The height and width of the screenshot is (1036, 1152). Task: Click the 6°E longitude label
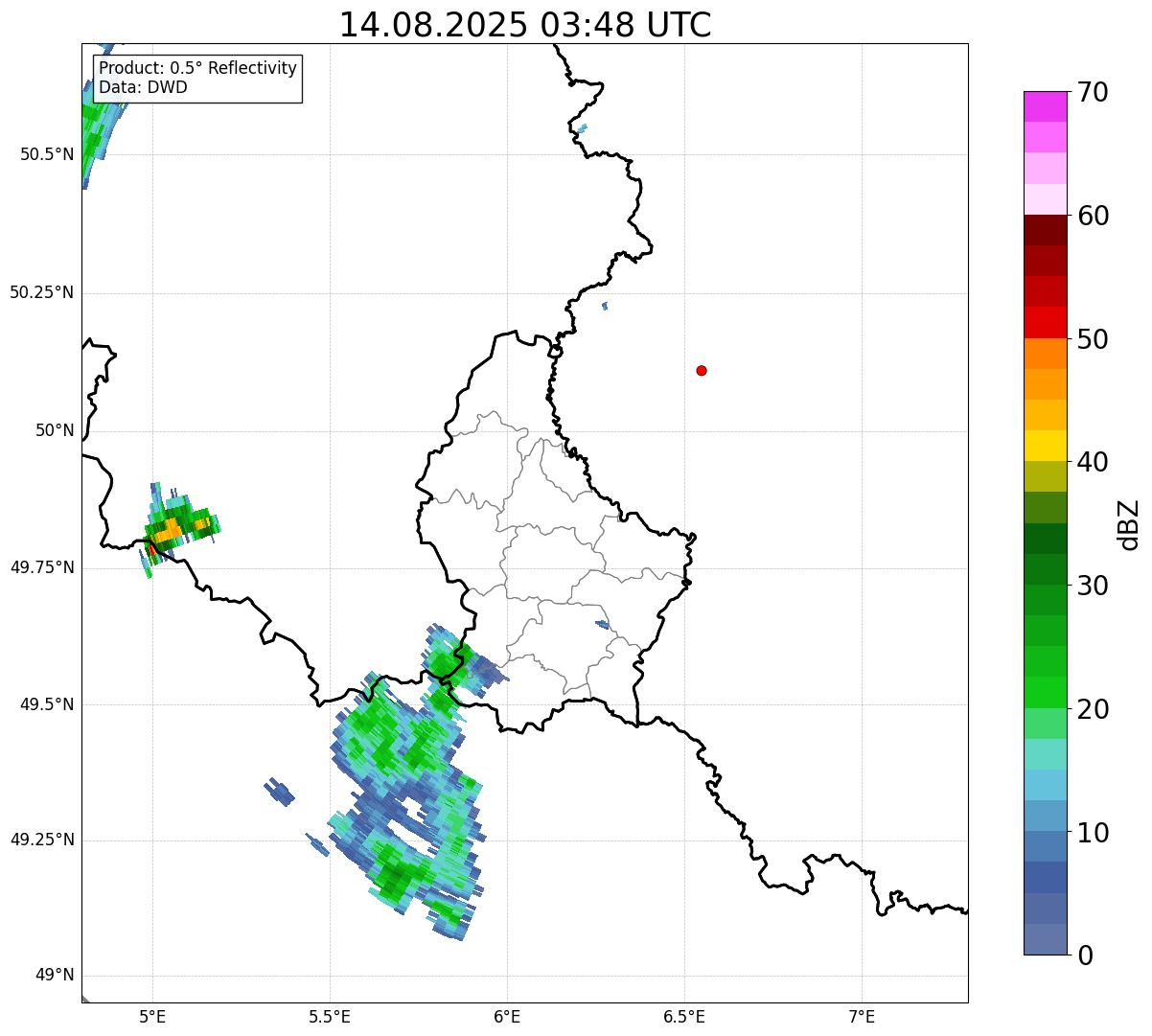pos(507,1017)
